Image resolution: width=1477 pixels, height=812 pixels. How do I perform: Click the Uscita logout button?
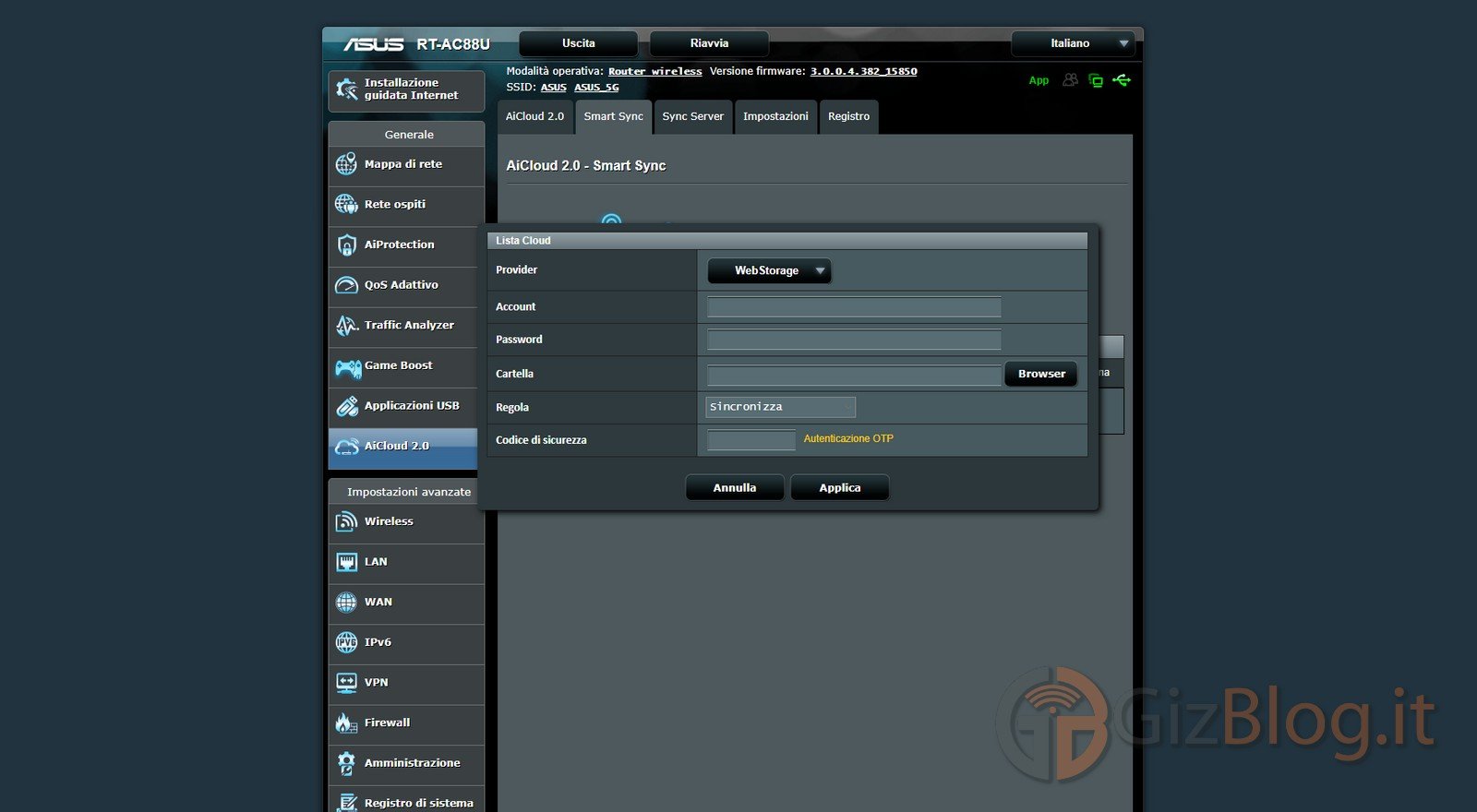[x=579, y=43]
